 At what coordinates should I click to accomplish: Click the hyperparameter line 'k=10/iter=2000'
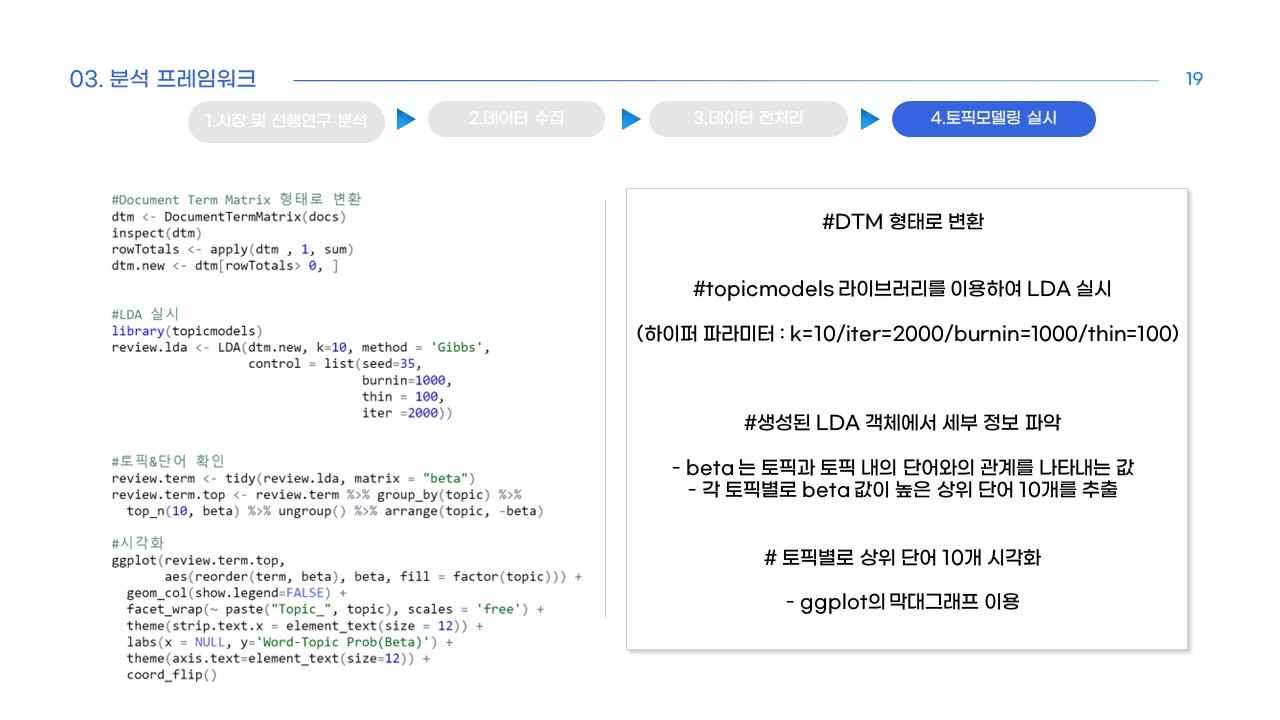point(908,333)
